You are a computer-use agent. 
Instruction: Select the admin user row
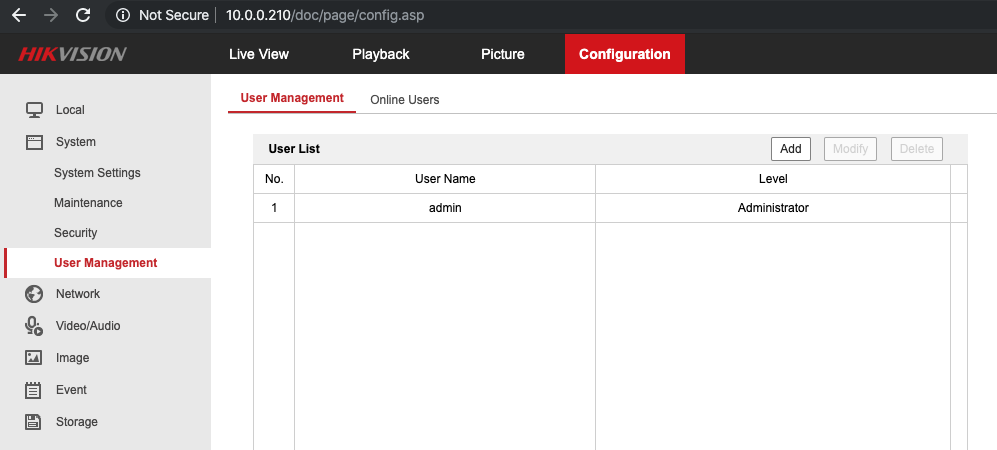tap(445, 208)
